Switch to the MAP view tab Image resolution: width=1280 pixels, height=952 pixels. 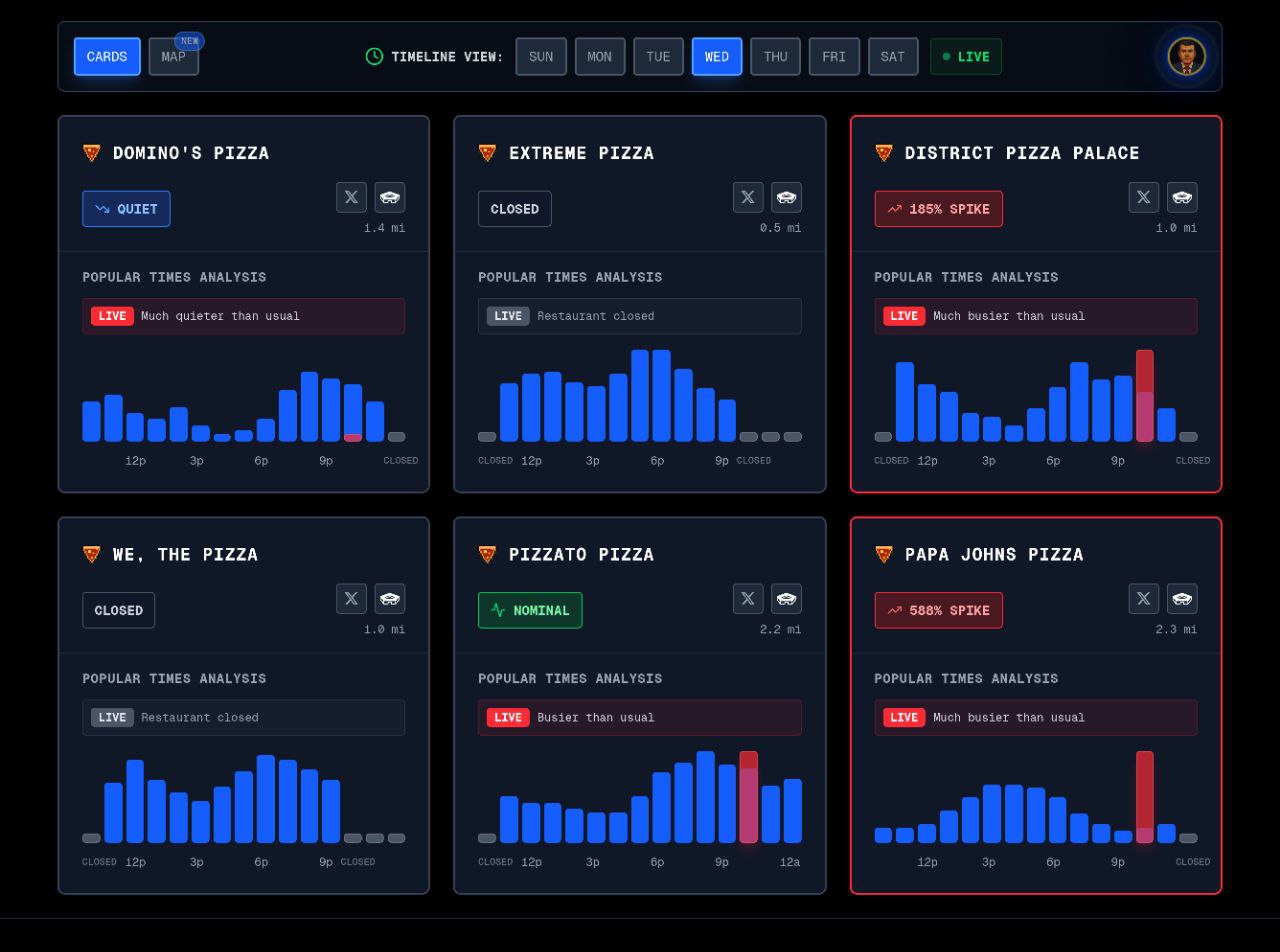pyautogui.click(x=174, y=57)
